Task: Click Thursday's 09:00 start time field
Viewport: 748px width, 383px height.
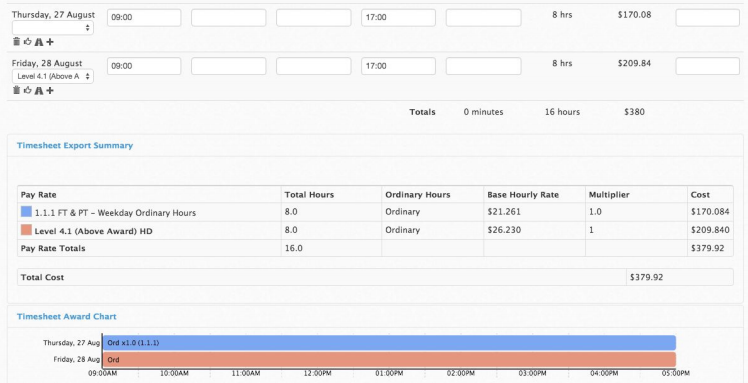Action: [144, 18]
